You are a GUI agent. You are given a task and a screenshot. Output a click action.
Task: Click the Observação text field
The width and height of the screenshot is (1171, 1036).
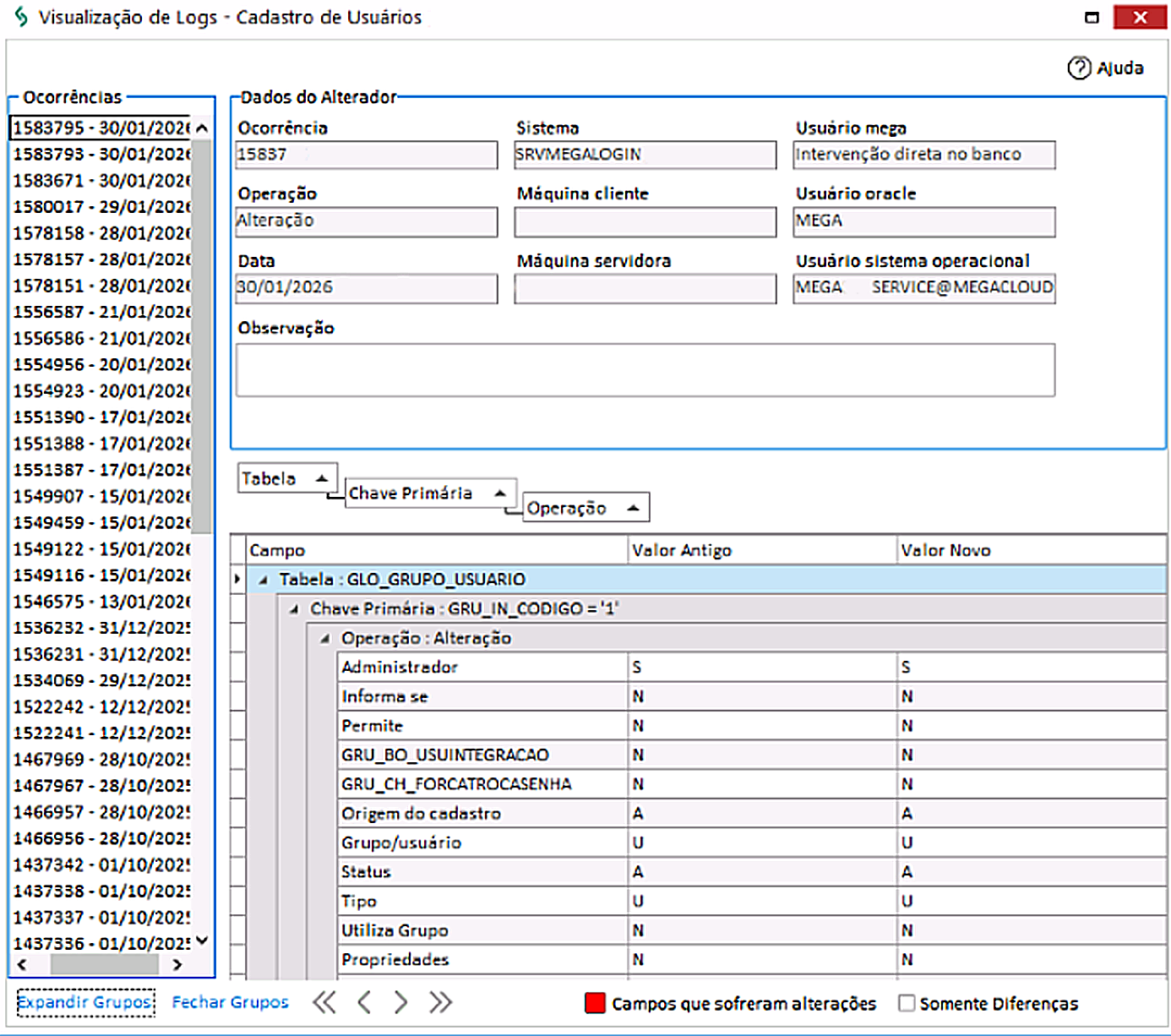coord(645,370)
